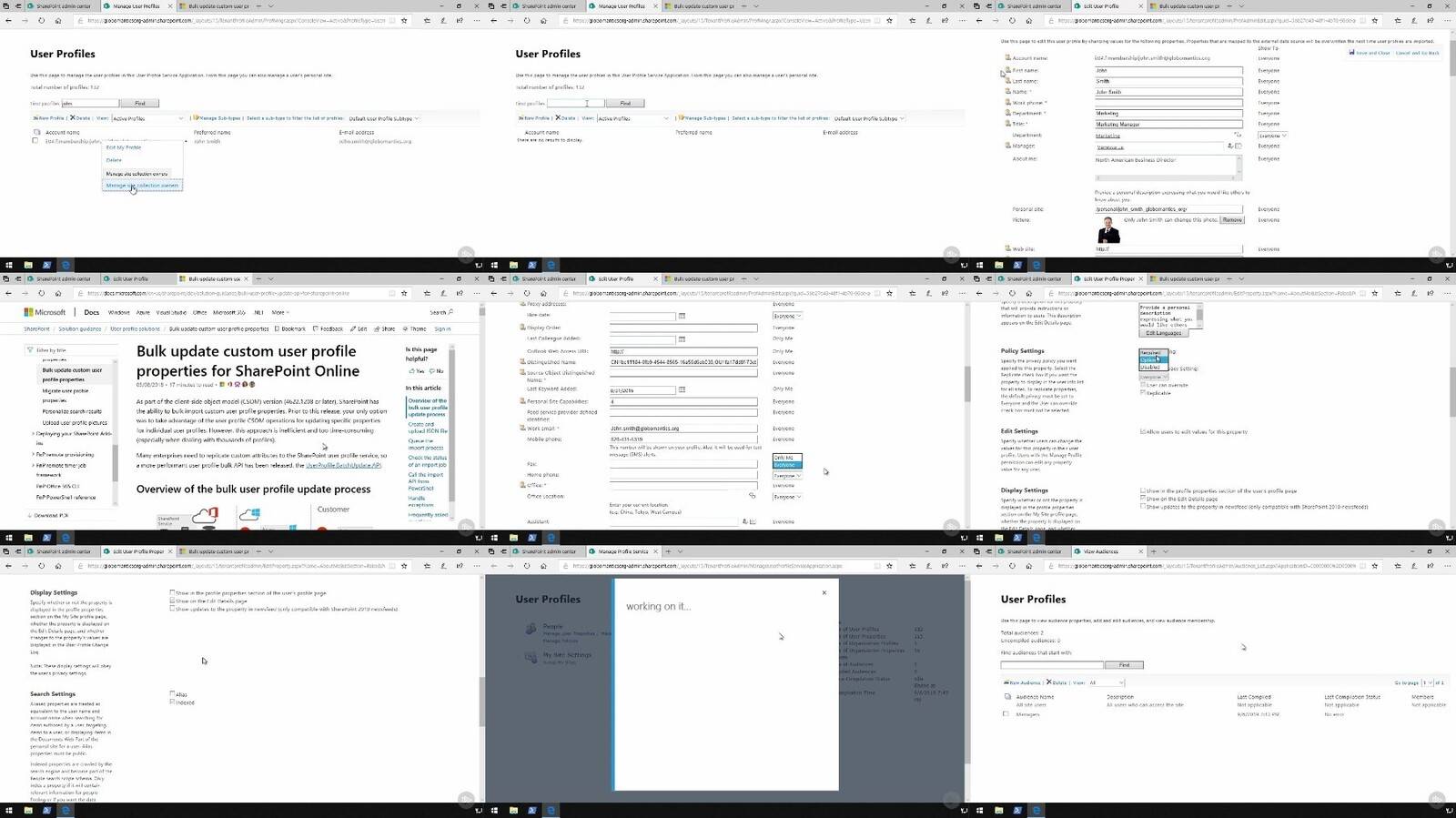Open calendar picker beside the Hire date field
Image resolution: width=1456 pixels, height=818 pixels.
tap(682, 317)
